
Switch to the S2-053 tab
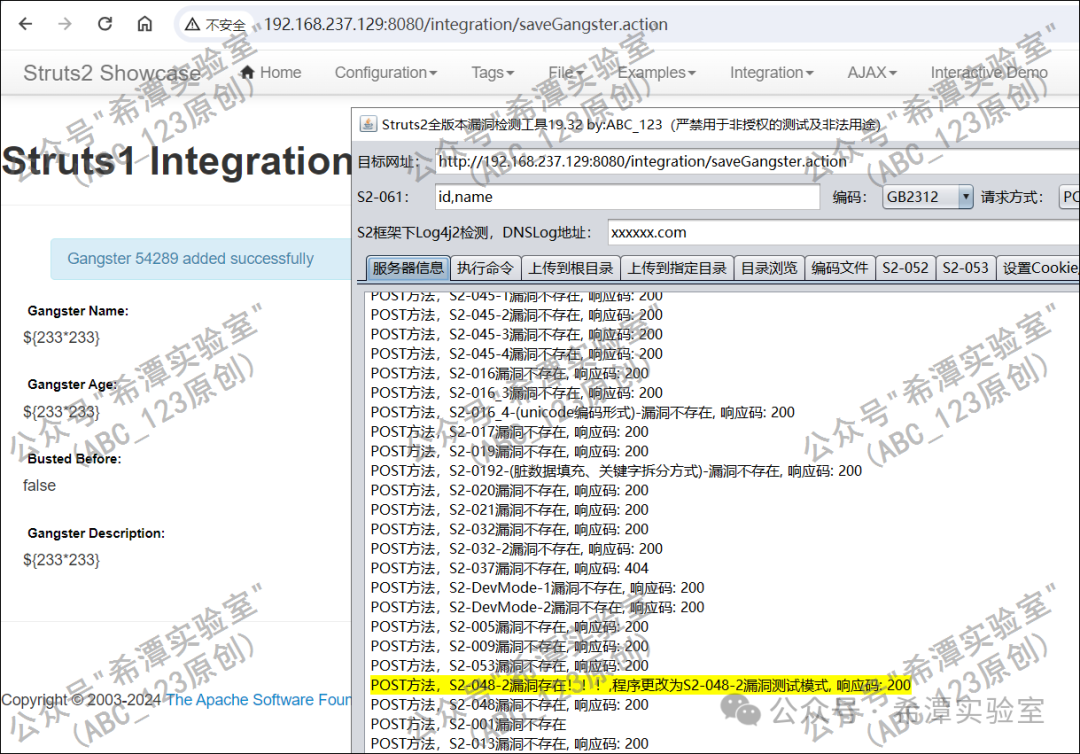(965, 268)
